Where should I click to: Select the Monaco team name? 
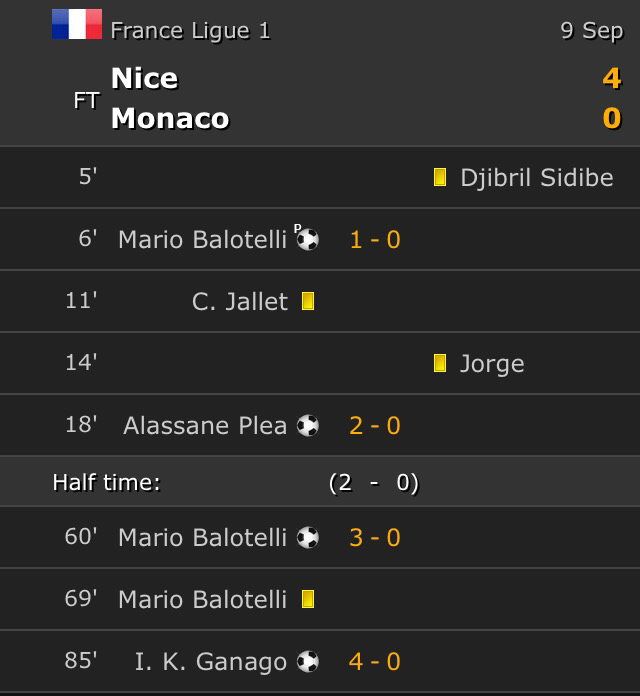coord(170,118)
